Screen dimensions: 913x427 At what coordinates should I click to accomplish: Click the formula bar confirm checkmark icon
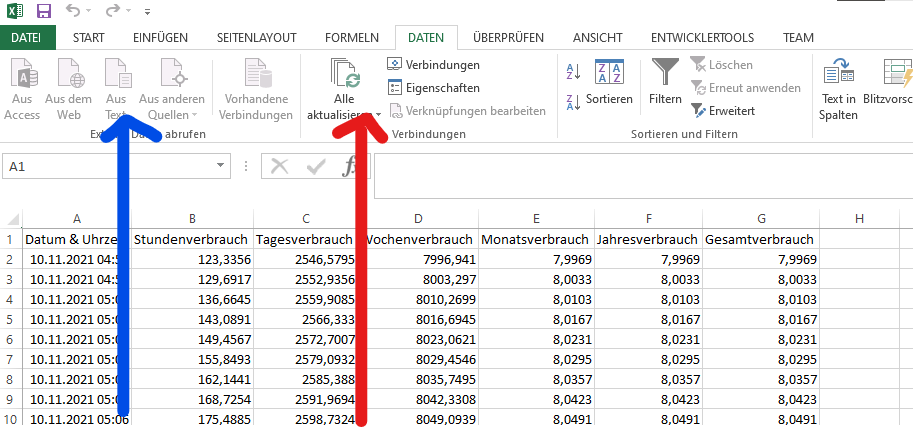(x=316, y=167)
